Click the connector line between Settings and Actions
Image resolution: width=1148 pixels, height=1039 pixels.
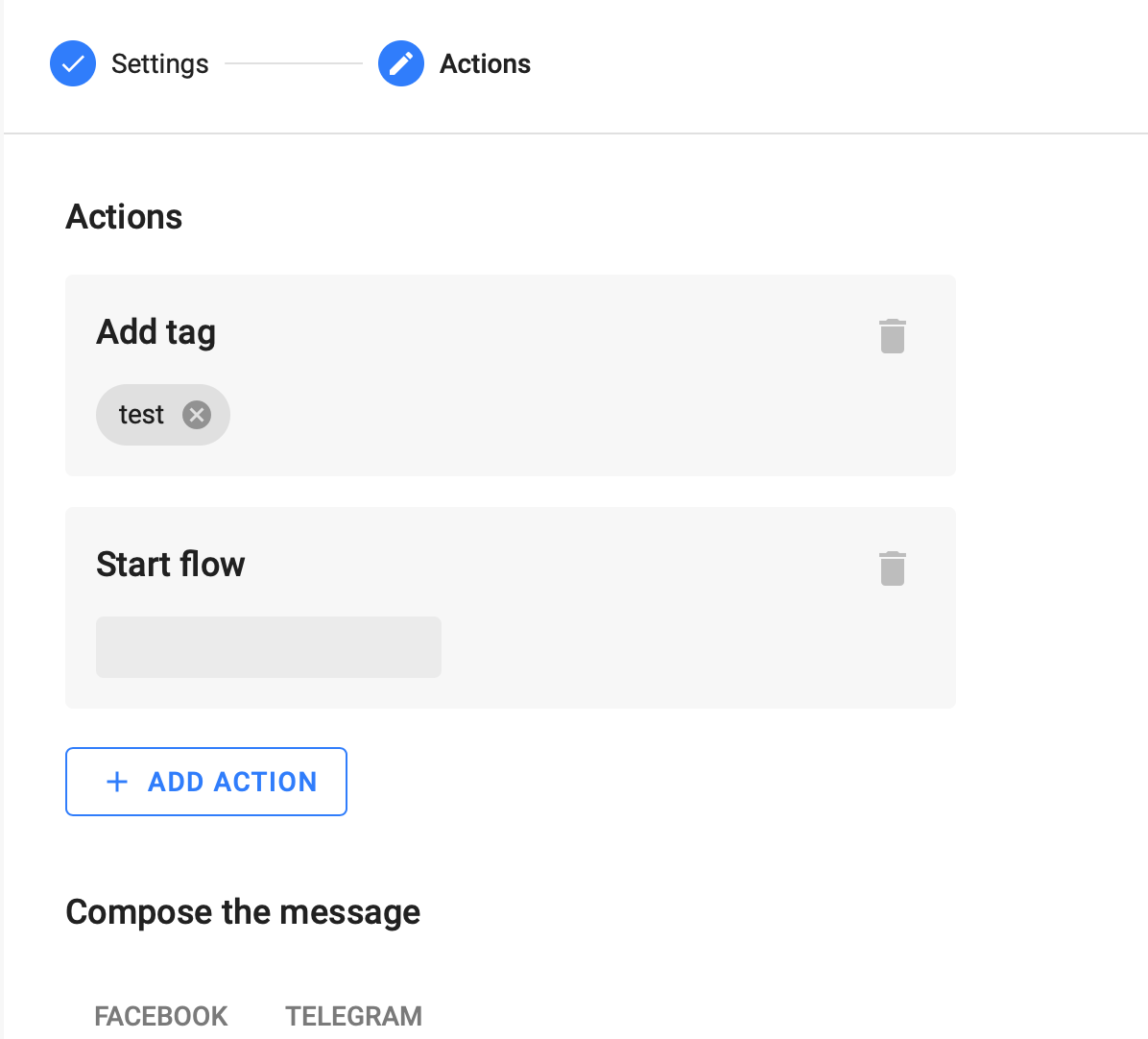click(293, 63)
